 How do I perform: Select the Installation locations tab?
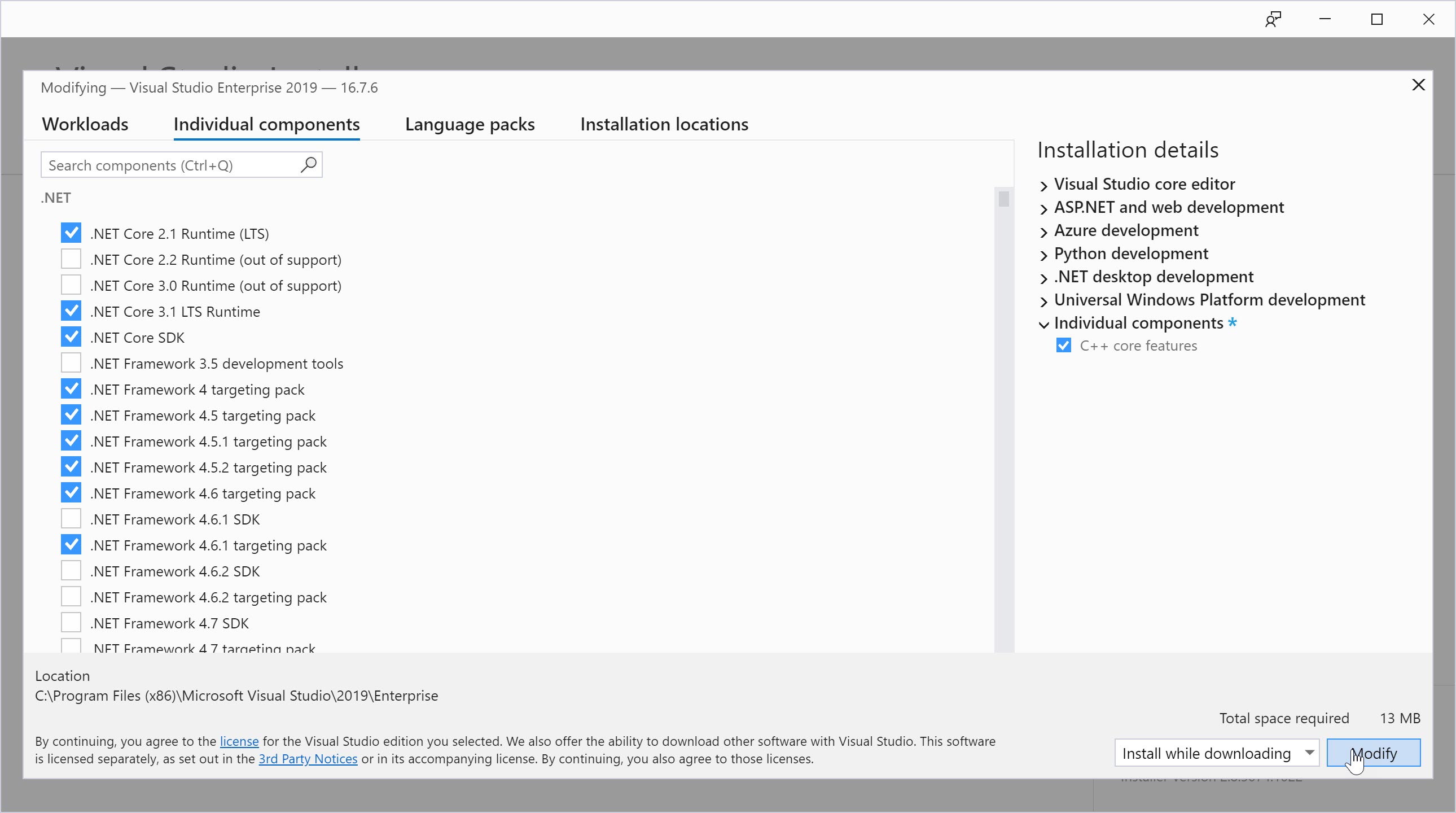point(664,124)
